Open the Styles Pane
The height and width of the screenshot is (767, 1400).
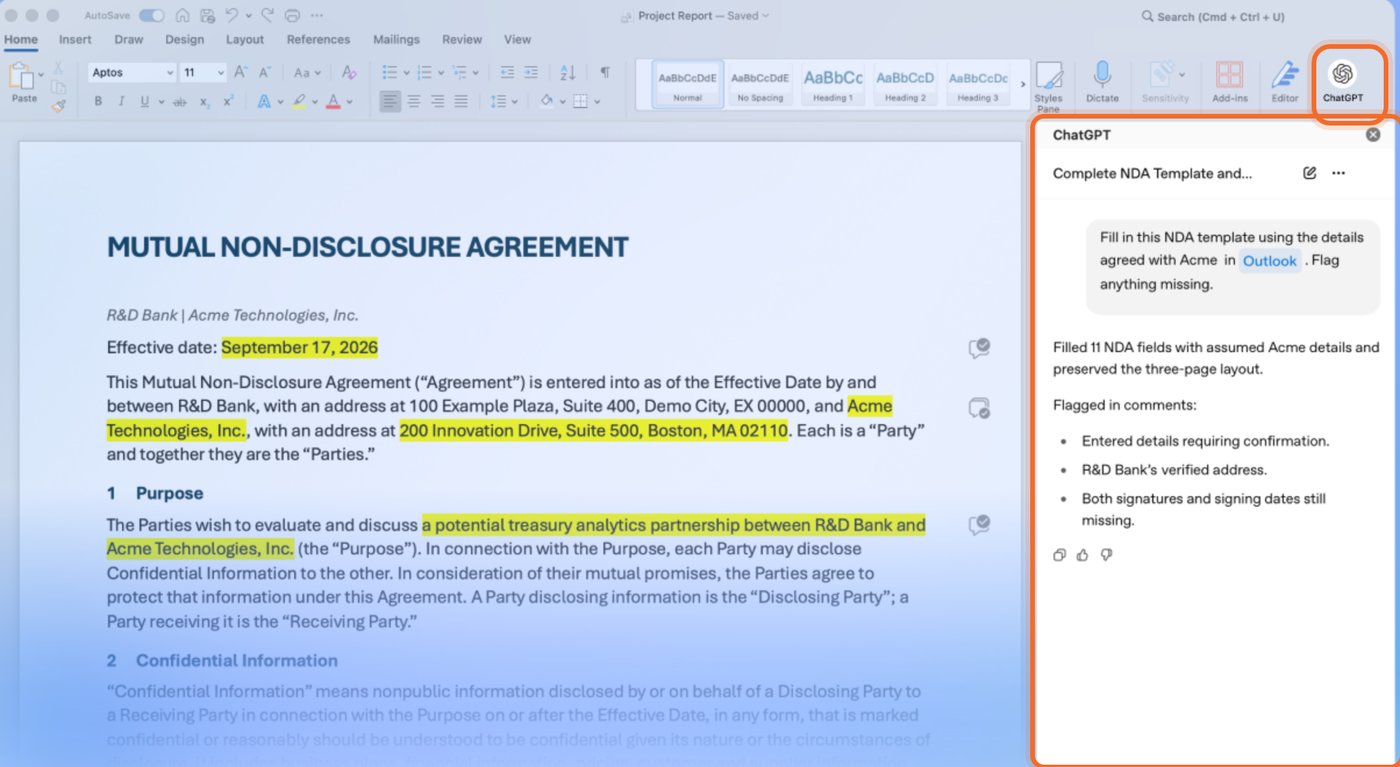(x=1048, y=86)
